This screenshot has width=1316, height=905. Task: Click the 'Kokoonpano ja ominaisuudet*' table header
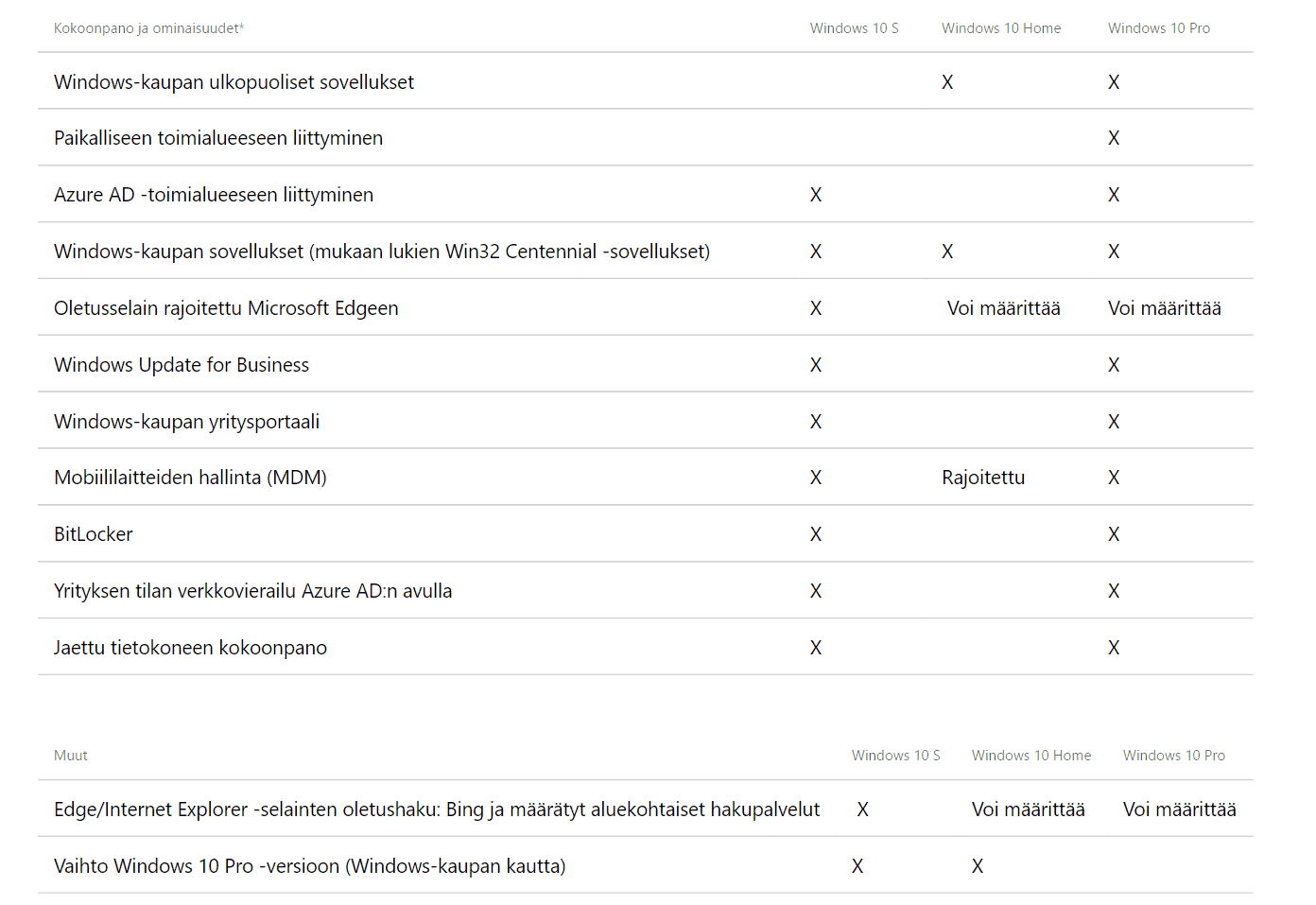pyautogui.click(x=148, y=28)
